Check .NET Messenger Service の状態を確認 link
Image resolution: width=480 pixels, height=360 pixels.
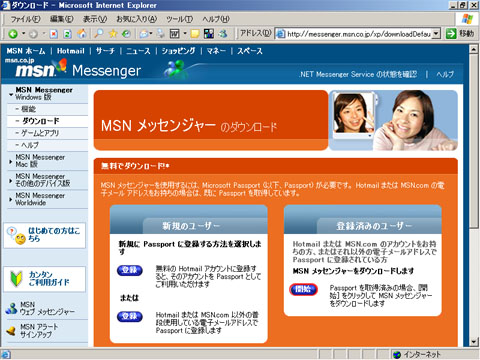(x=358, y=74)
